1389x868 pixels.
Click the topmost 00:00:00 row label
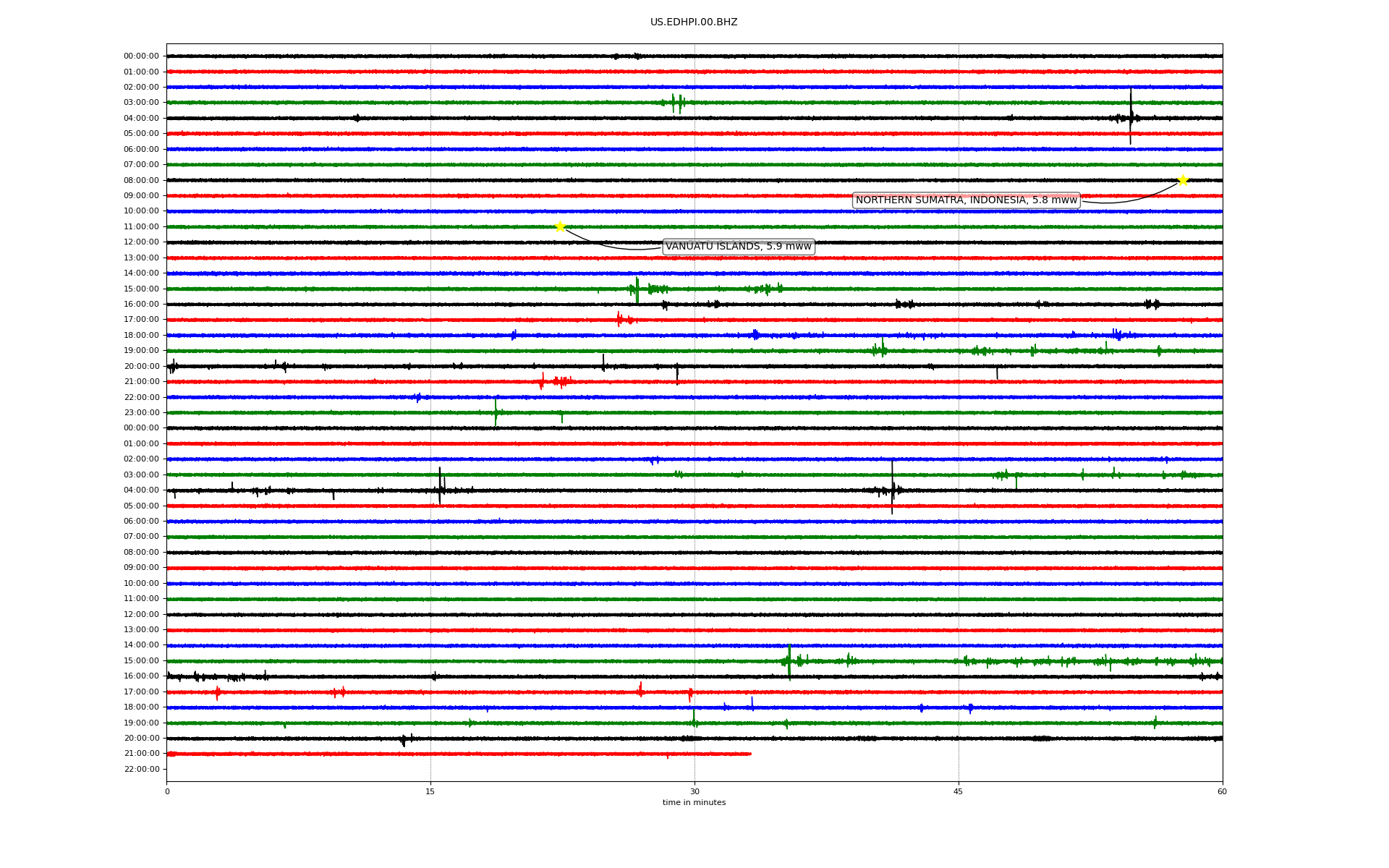pyautogui.click(x=141, y=56)
